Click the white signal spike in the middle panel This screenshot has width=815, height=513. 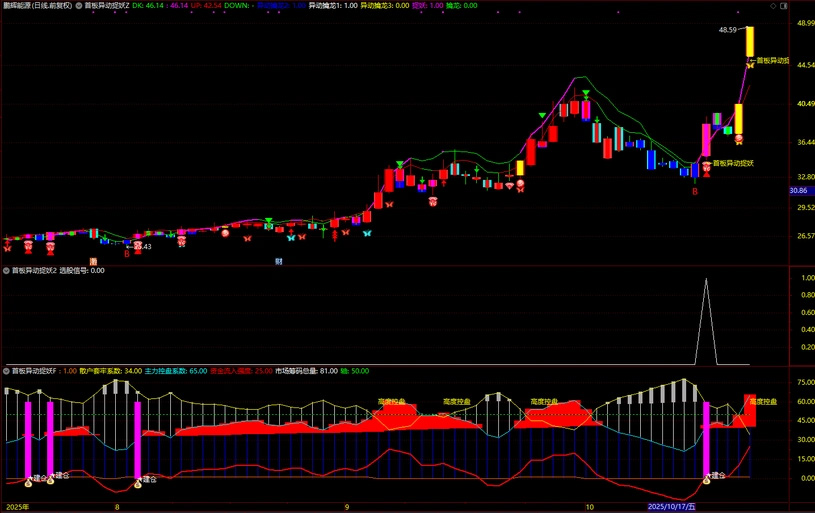707,300
